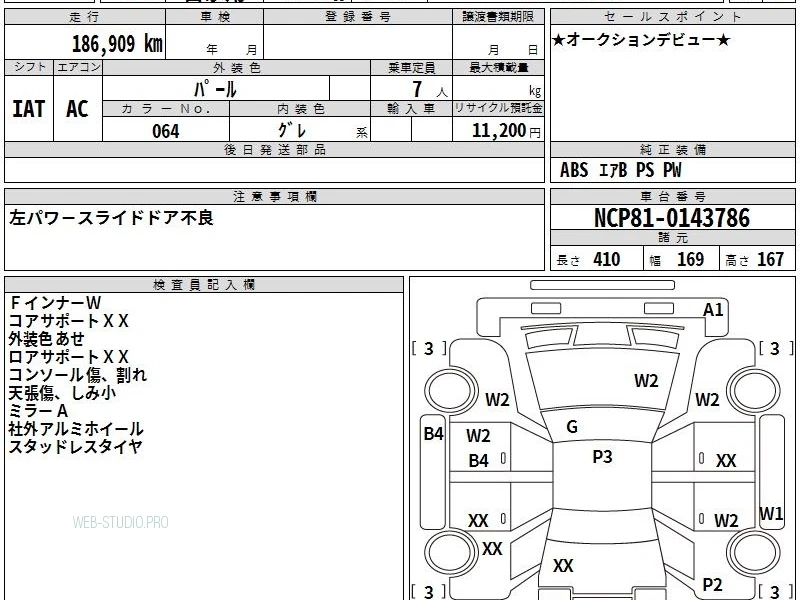
Task: Select the inspector note 外装色あせ
Action: 46,339
